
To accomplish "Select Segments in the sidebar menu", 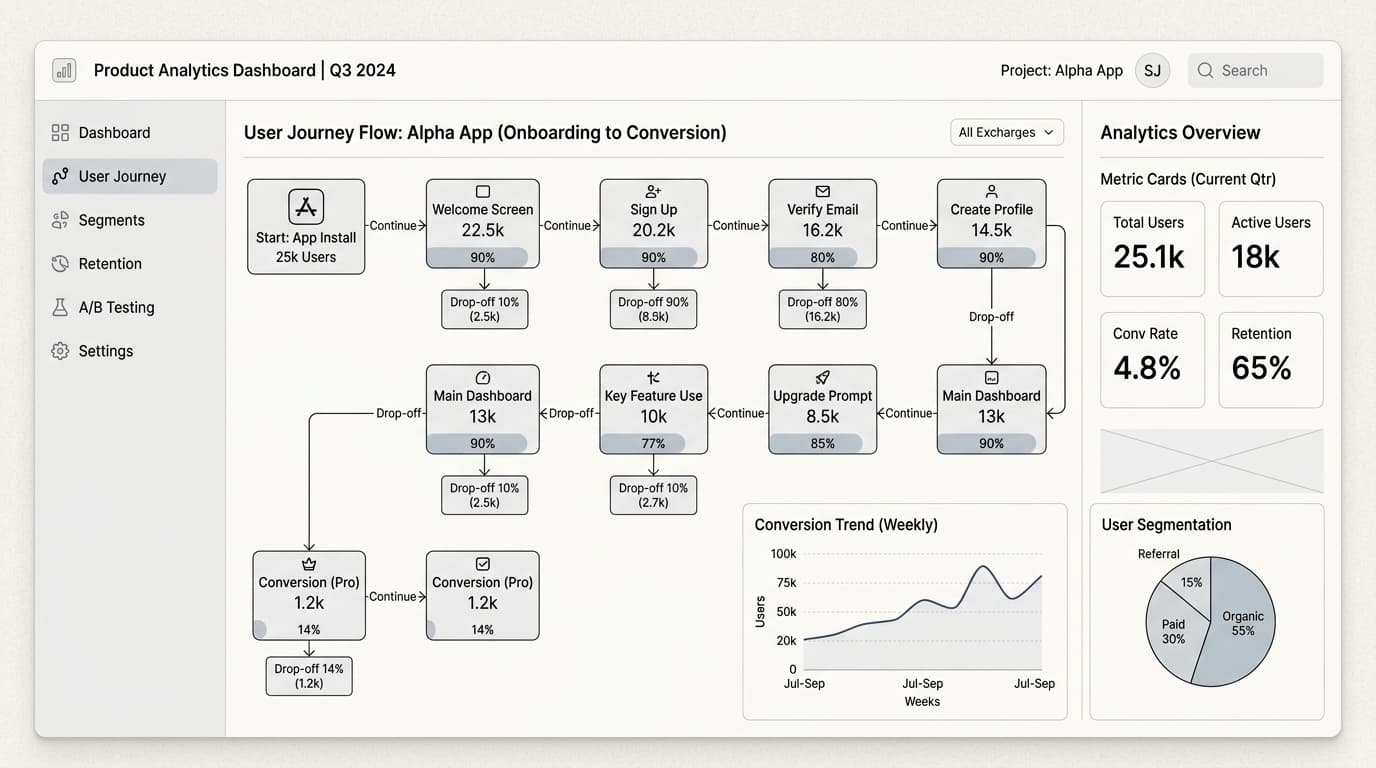I will [x=130, y=220].
